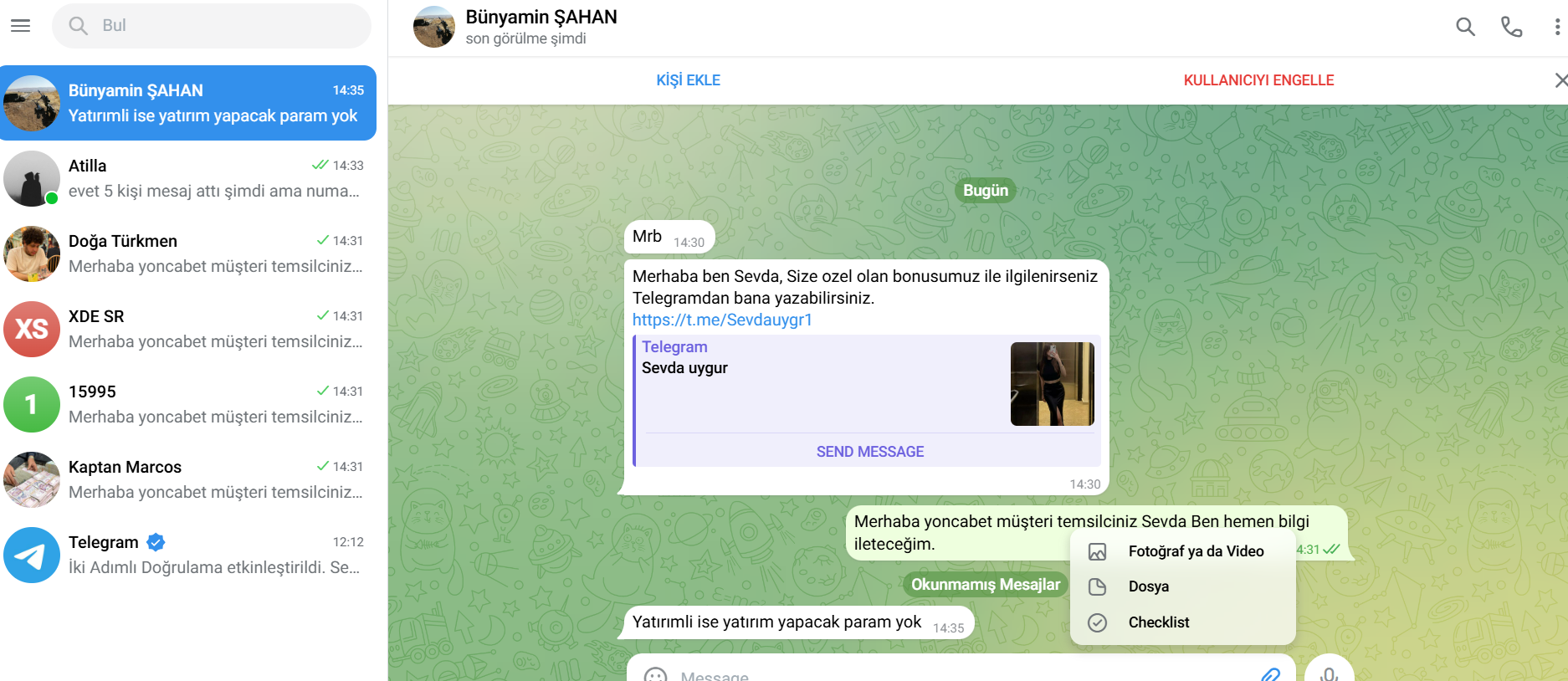1568x681 pixels.
Task: Click SEND MESSAGE in link preview
Action: pos(870,452)
